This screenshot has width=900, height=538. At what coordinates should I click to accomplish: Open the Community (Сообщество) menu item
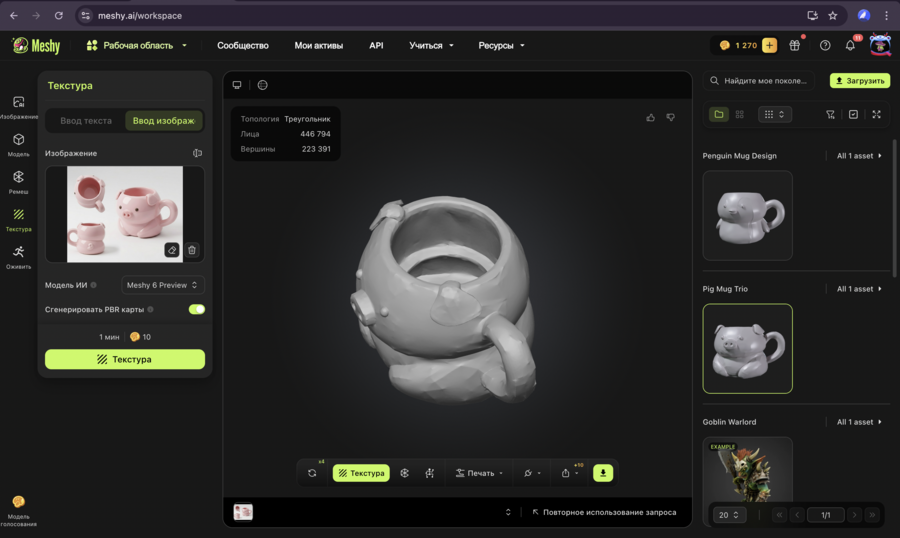tap(243, 45)
